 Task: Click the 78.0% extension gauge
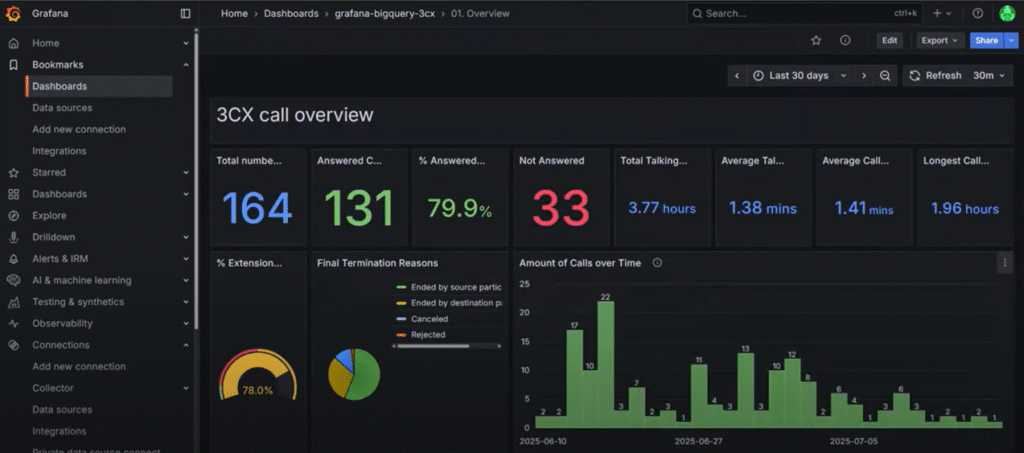257,377
